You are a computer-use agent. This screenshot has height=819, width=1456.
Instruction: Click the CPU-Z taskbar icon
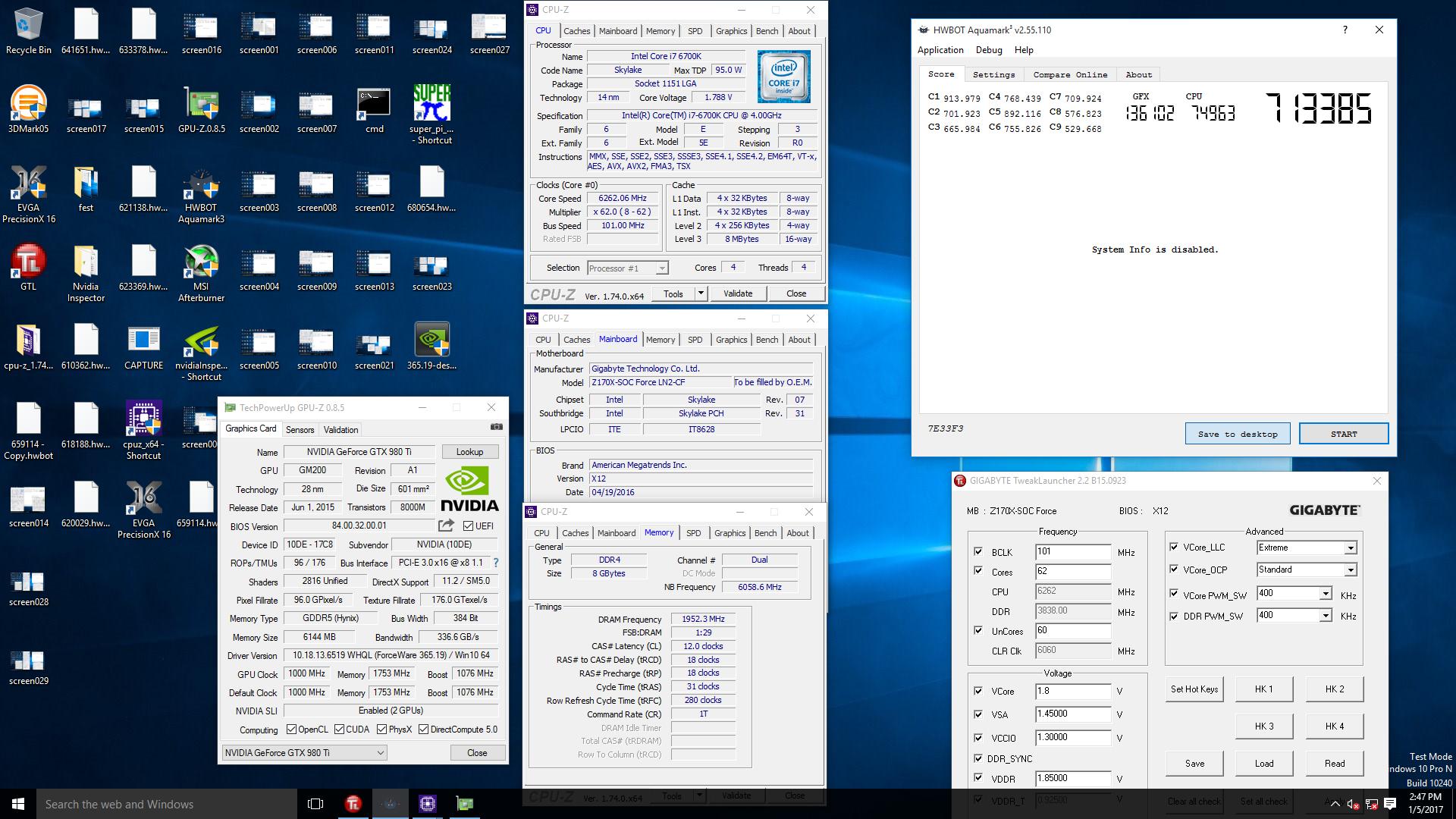(x=427, y=804)
